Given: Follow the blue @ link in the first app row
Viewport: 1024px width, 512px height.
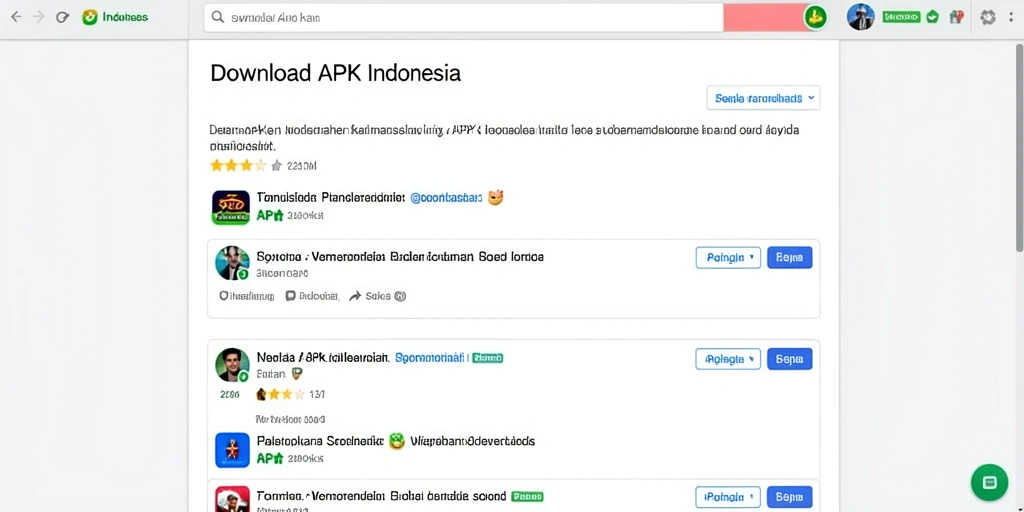Looking at the screenshot, I should pyautogui.click(x=446, y=197).
